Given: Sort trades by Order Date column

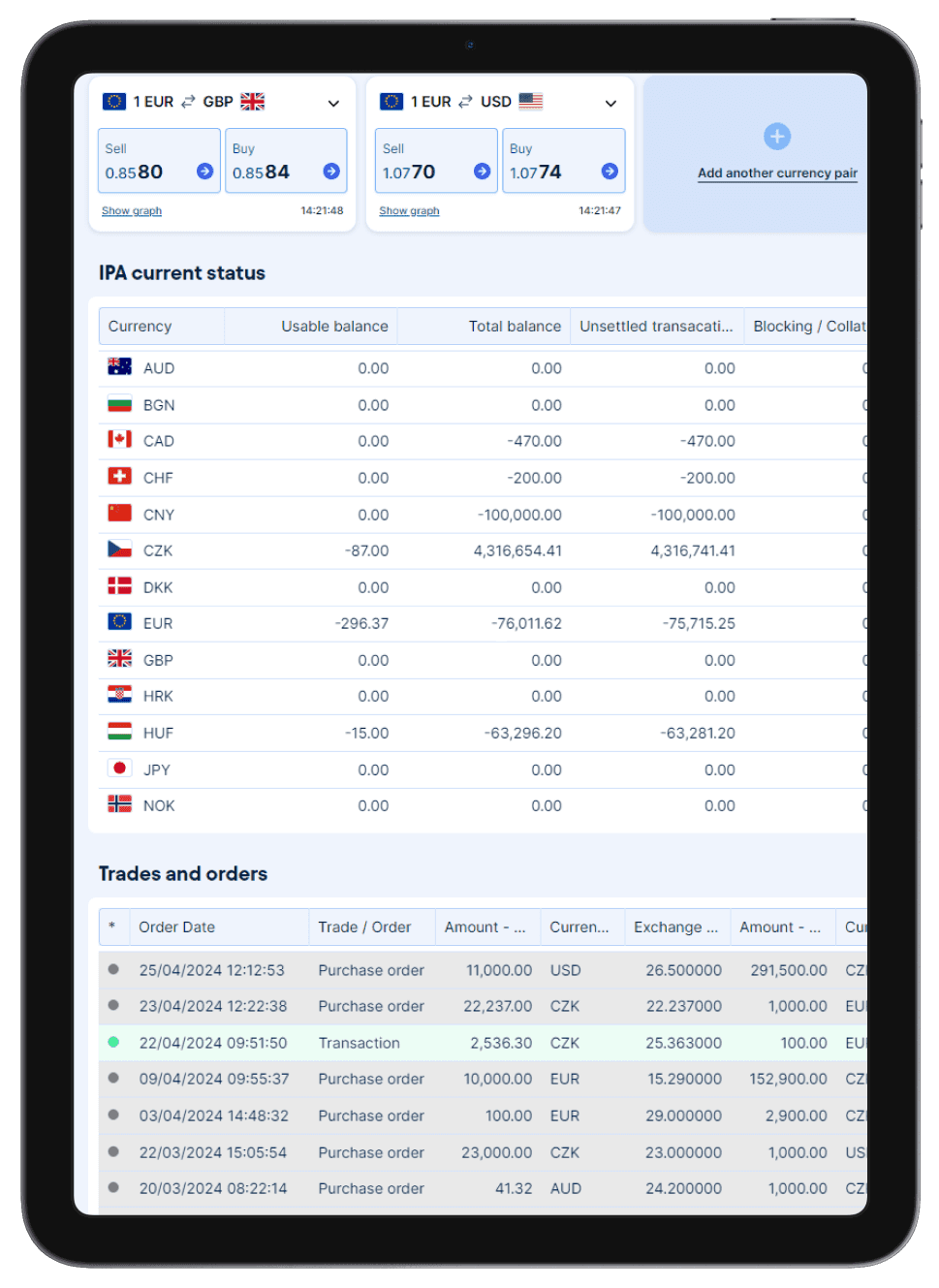Looking at the screenshot, I should [x=177, y=927].
